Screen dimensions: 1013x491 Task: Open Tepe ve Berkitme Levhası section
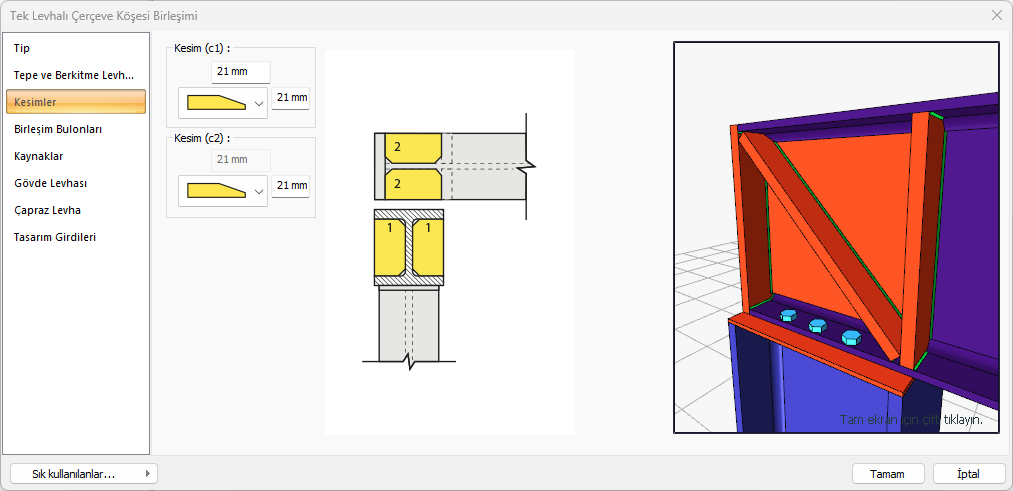[76, 75]
